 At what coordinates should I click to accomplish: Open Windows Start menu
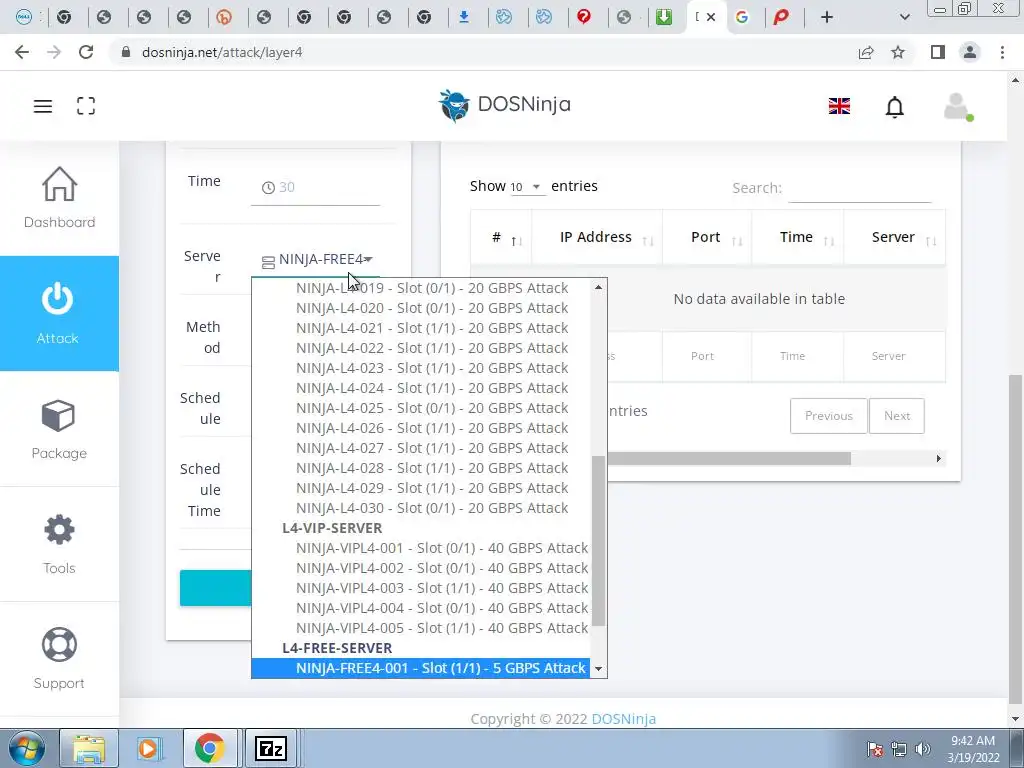26,748
